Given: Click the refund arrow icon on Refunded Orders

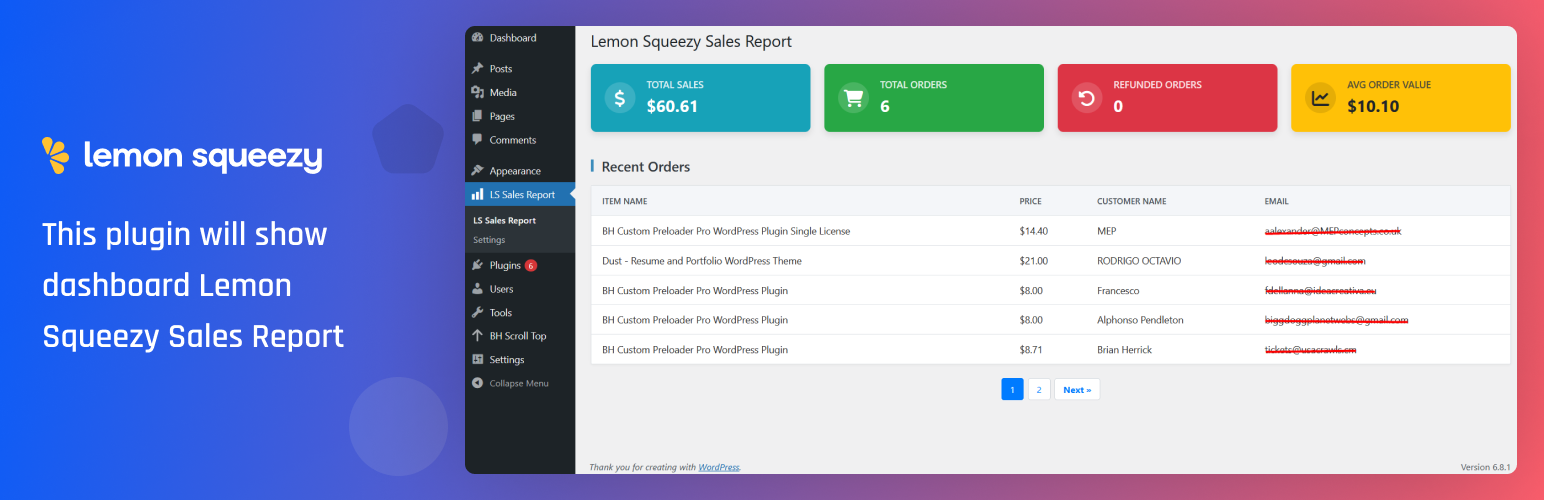Looking at the screenshot, I should pyautogui.click(x=1086, y=98).
